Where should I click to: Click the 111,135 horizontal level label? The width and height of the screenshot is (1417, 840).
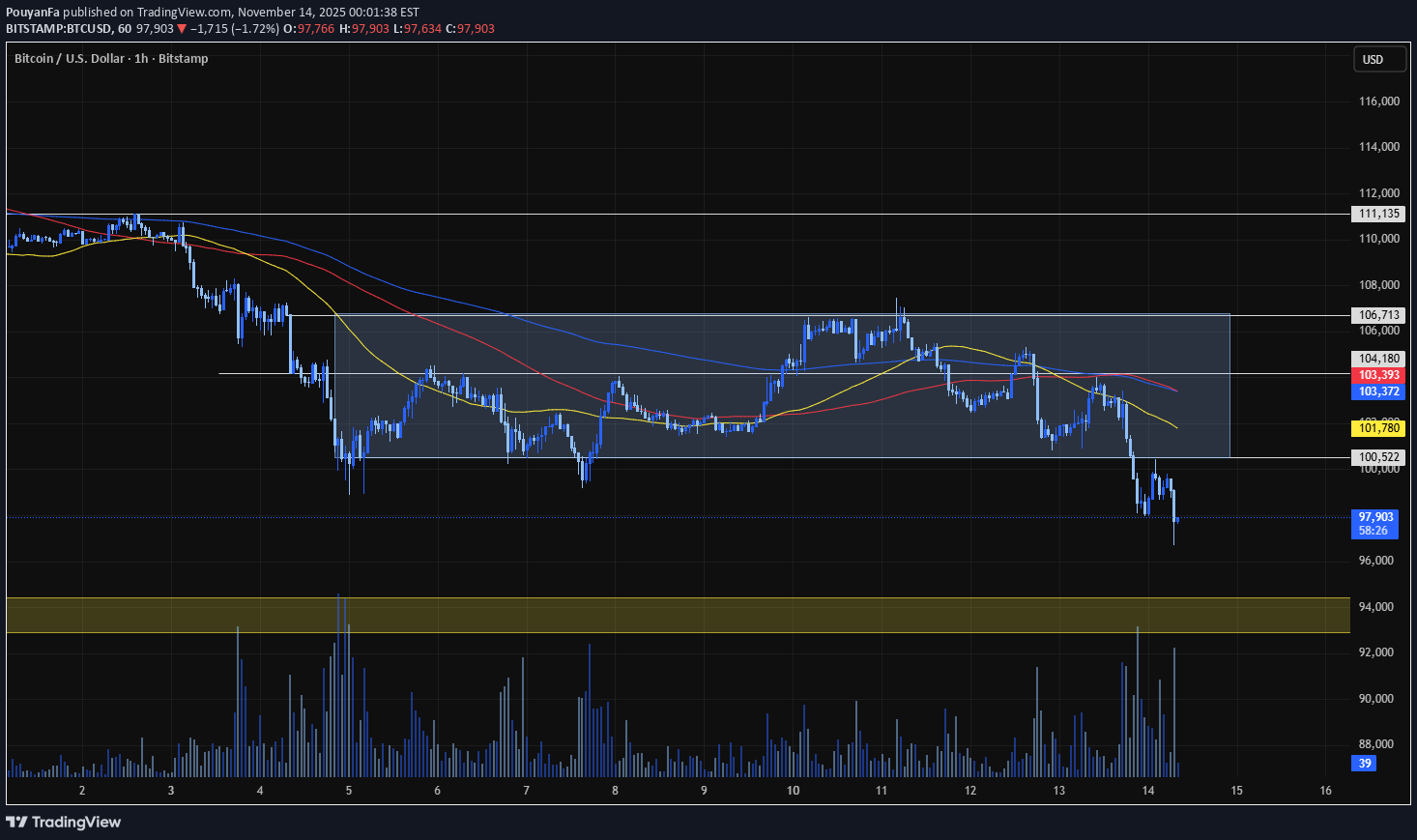[x=1376, y=214]
